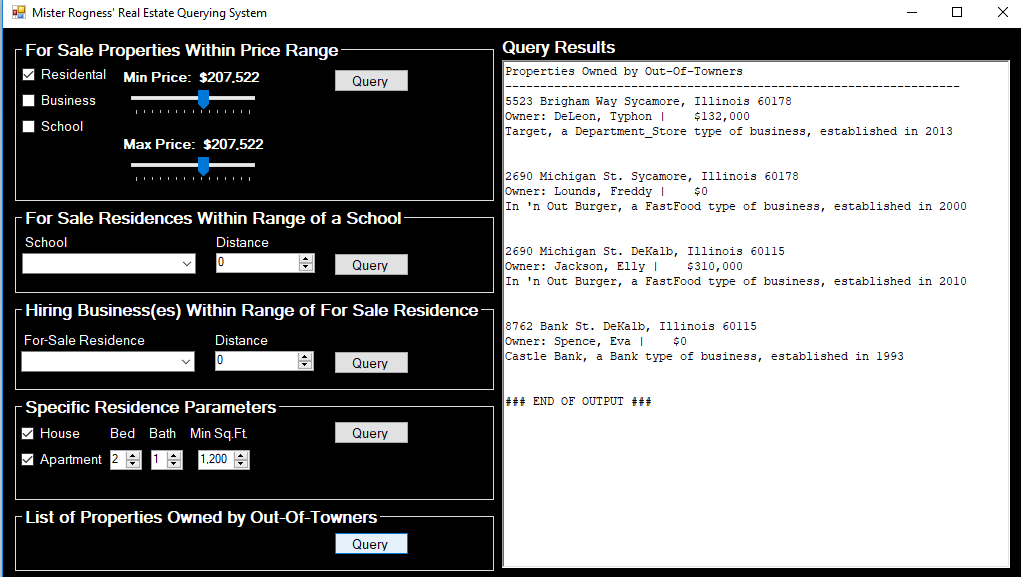Image resolution: width=1021 pixels, height=577 pixels.
Task: Enable the Business checkbox
Action: [29, 101]
